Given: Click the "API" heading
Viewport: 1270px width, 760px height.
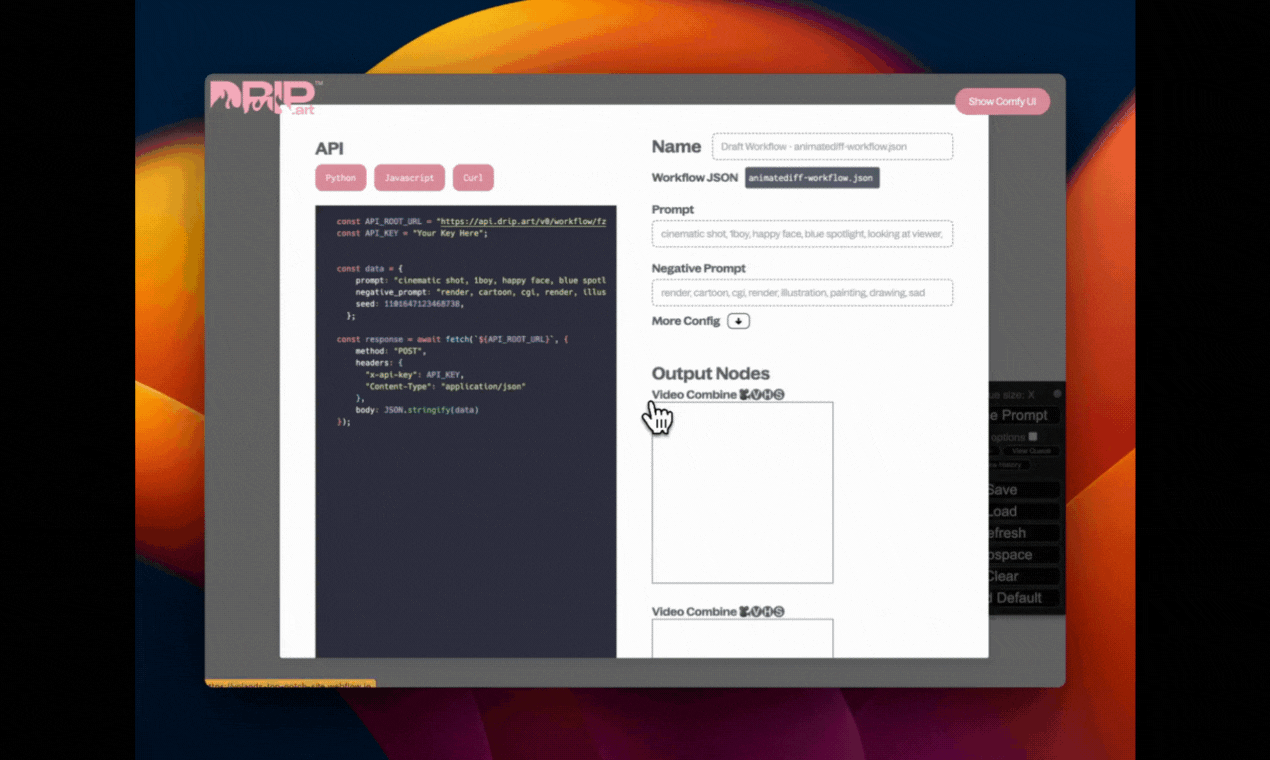Looking at the screenshot, I should coord(329,149).
